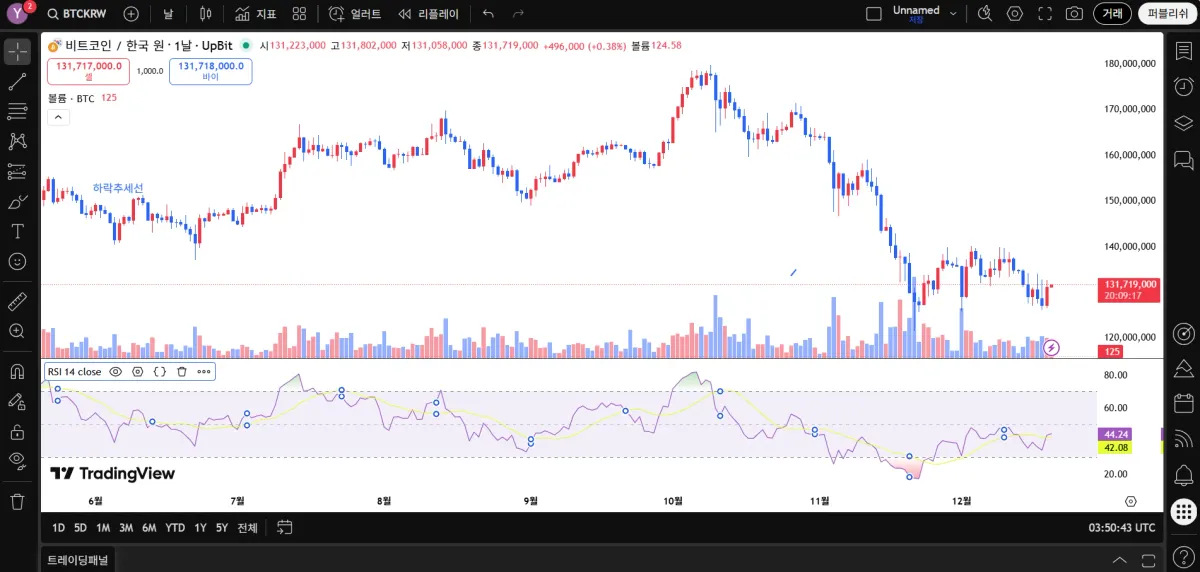Take a chart snapshot with camera
The width and height of the screenshot is (1200, 572).
click(x=1074, y=14)
